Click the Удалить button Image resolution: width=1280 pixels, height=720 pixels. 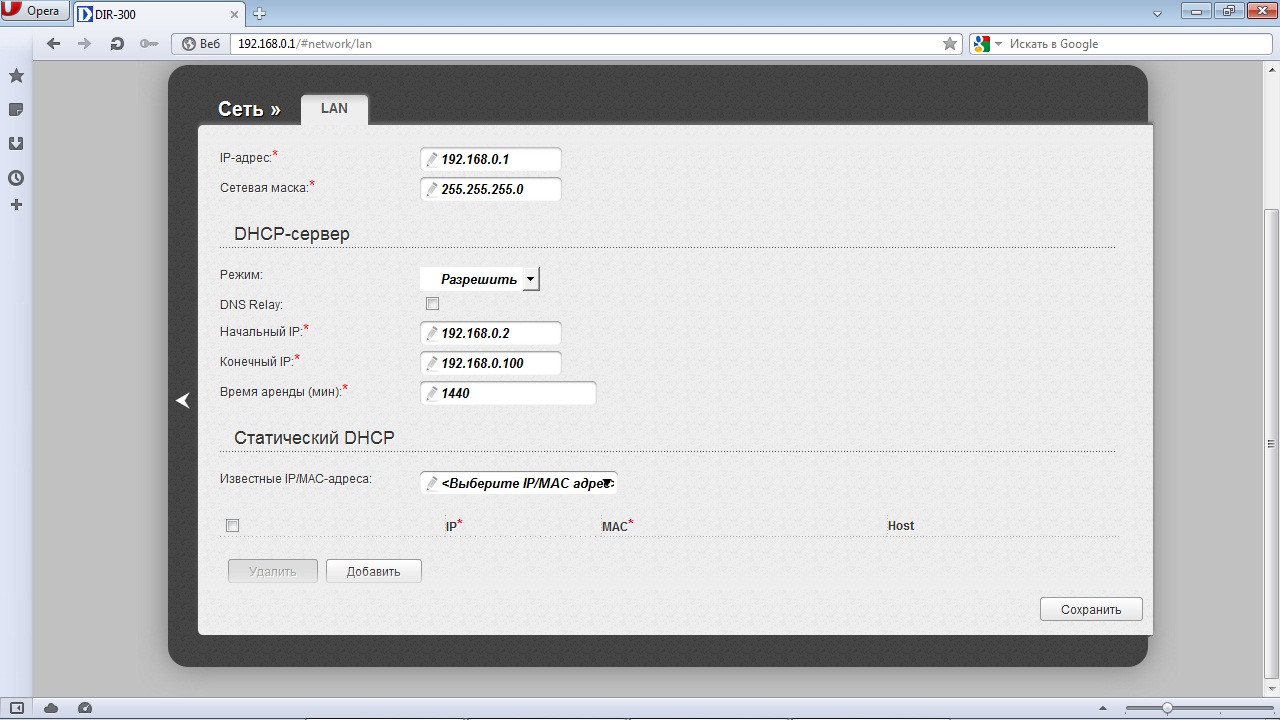(273, 571)
